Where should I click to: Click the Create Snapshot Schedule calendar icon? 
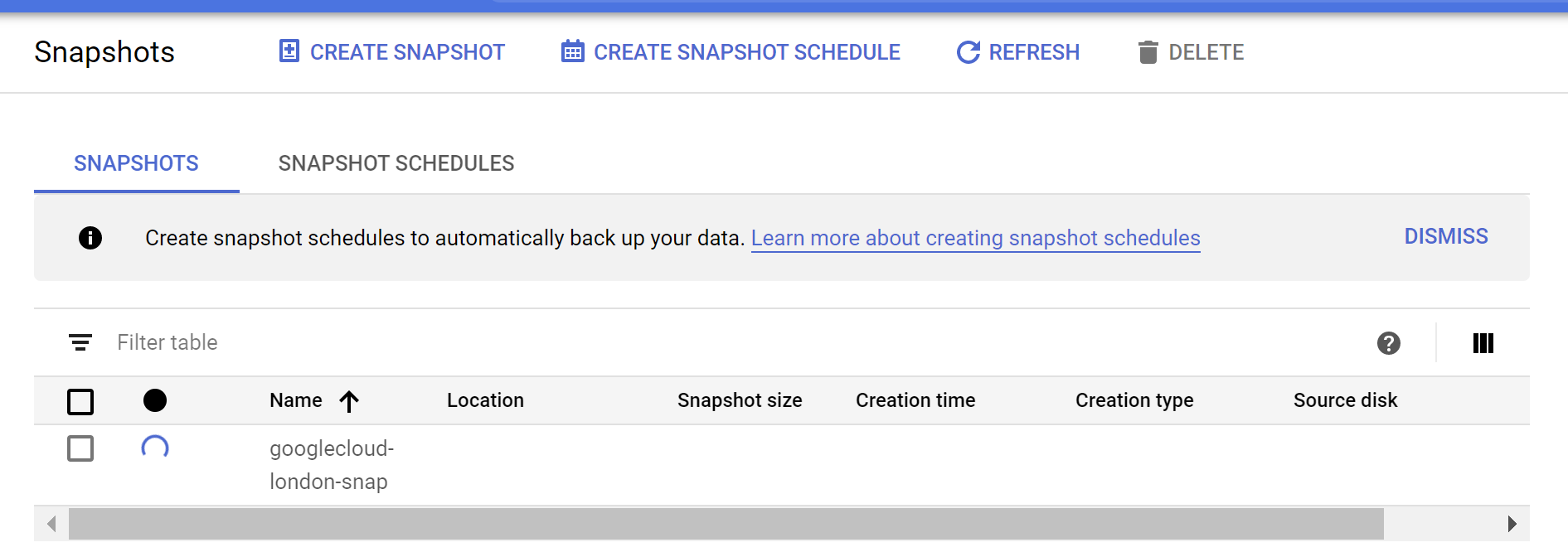point(571,51)
